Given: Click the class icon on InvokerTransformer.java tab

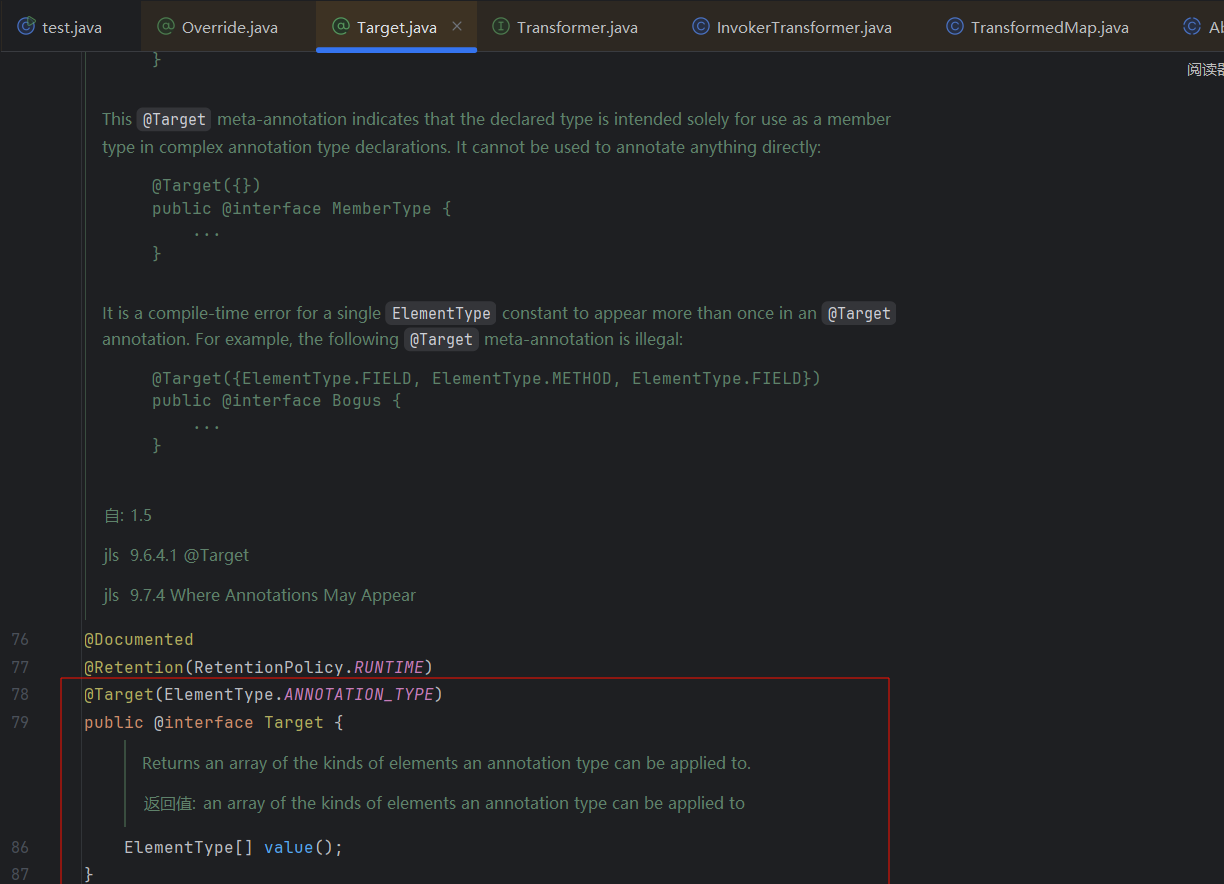Looking at the screenshot, I should (701, 27).
